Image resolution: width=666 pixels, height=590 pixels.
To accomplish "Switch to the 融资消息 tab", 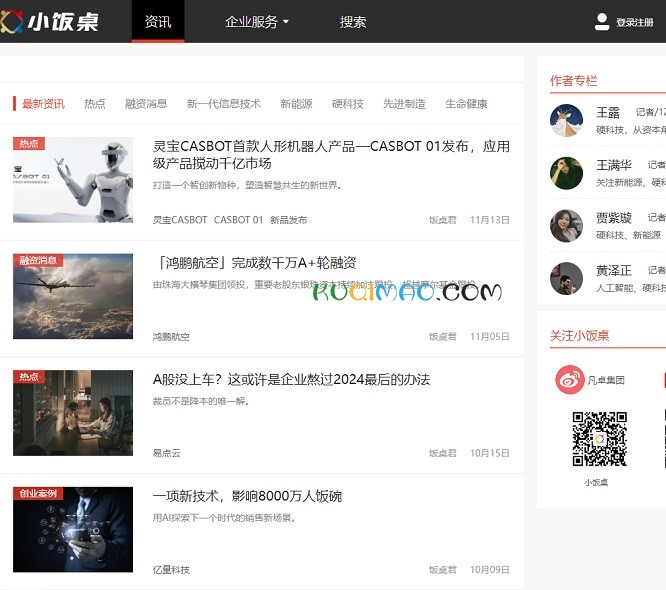I will coord(146,104).
